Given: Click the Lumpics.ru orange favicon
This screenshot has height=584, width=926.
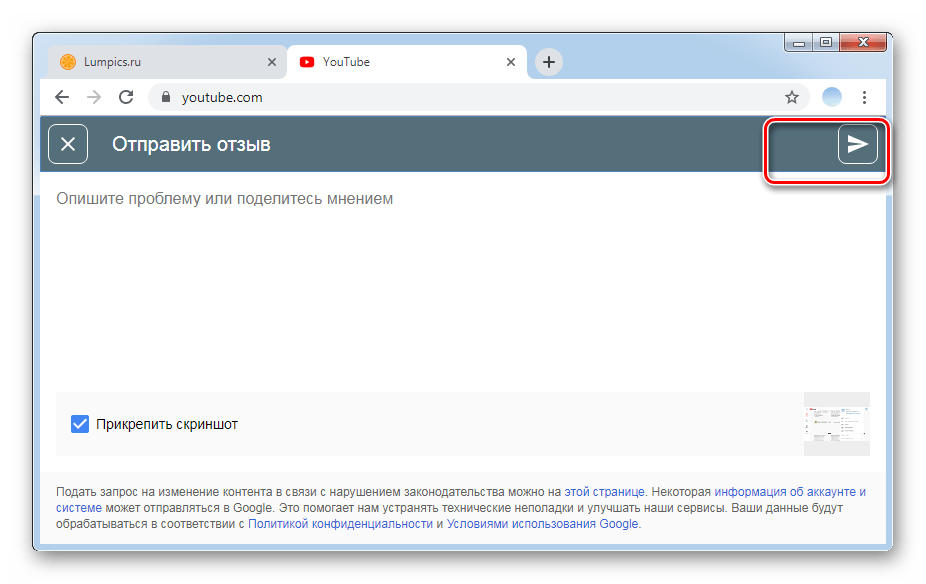Looking at the screenshot, I should pyautogui.click(x=68, y=62).
